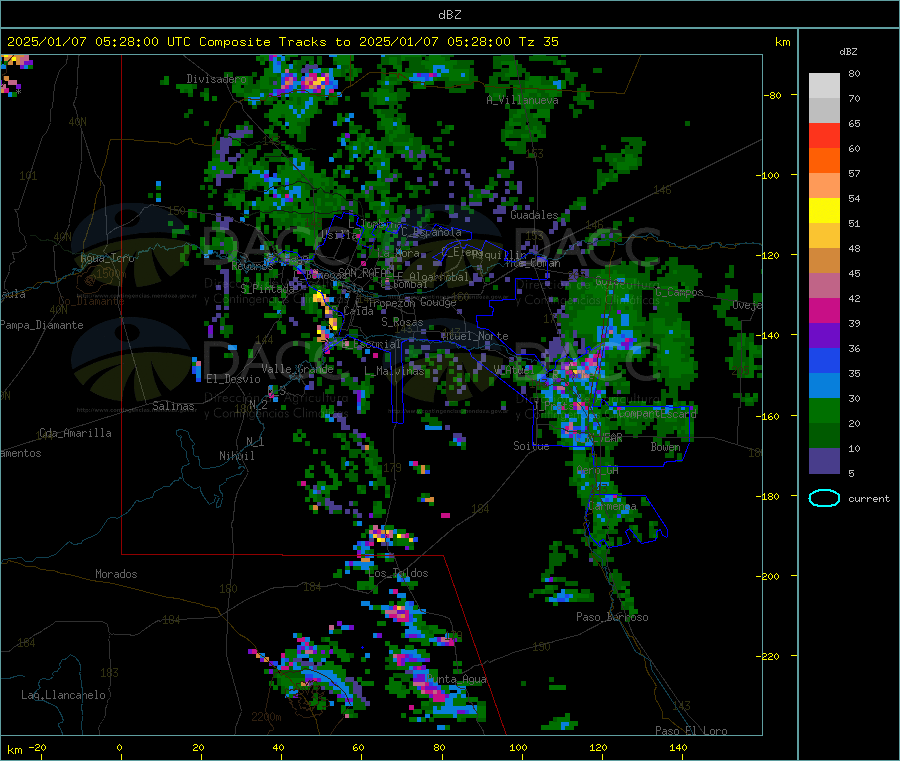Pick the dusty pink 42-45 dBZ swatch
This screenshot has height=761, width=900.
pos(824,286)
